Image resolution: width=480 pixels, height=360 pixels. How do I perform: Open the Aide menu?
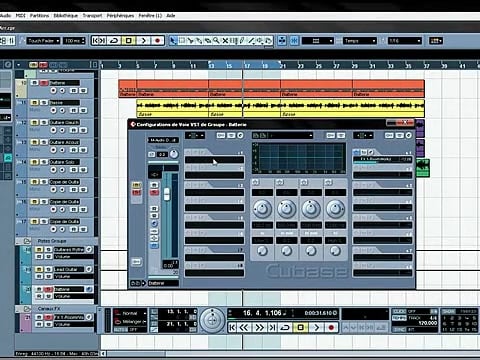click(x=171, y=16)
